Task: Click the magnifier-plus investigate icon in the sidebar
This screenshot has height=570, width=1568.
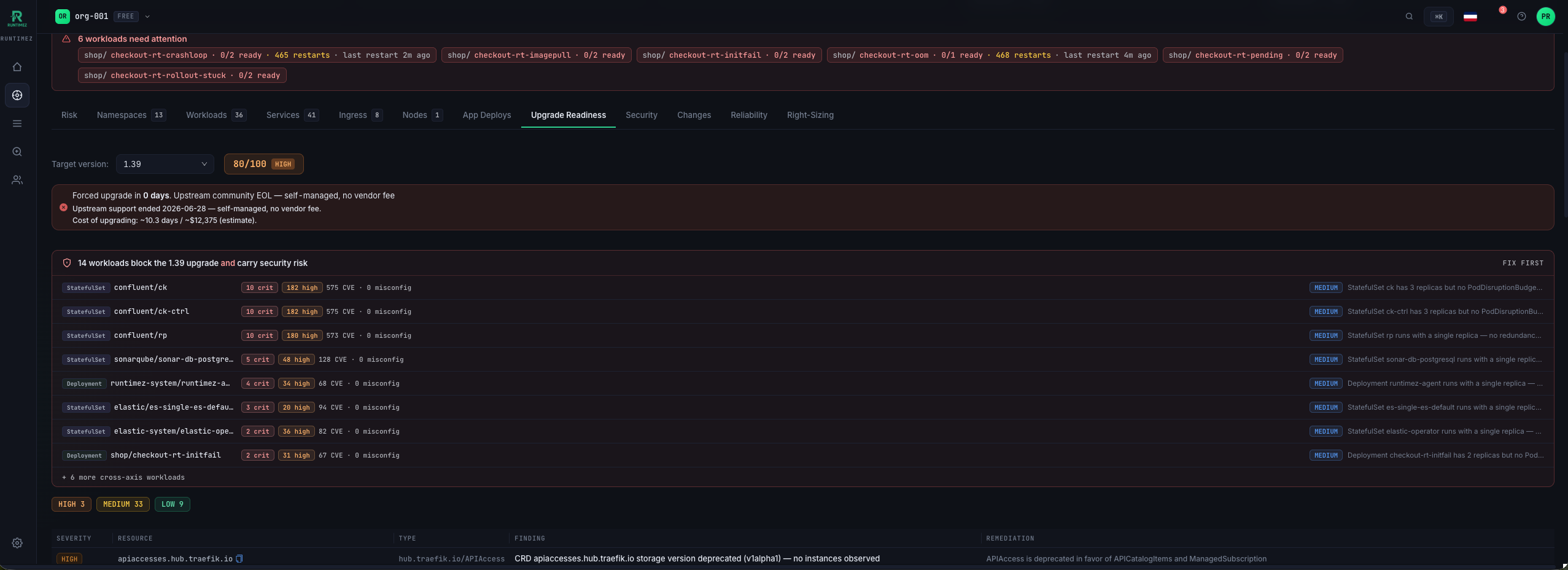Action: pos(17,152)
